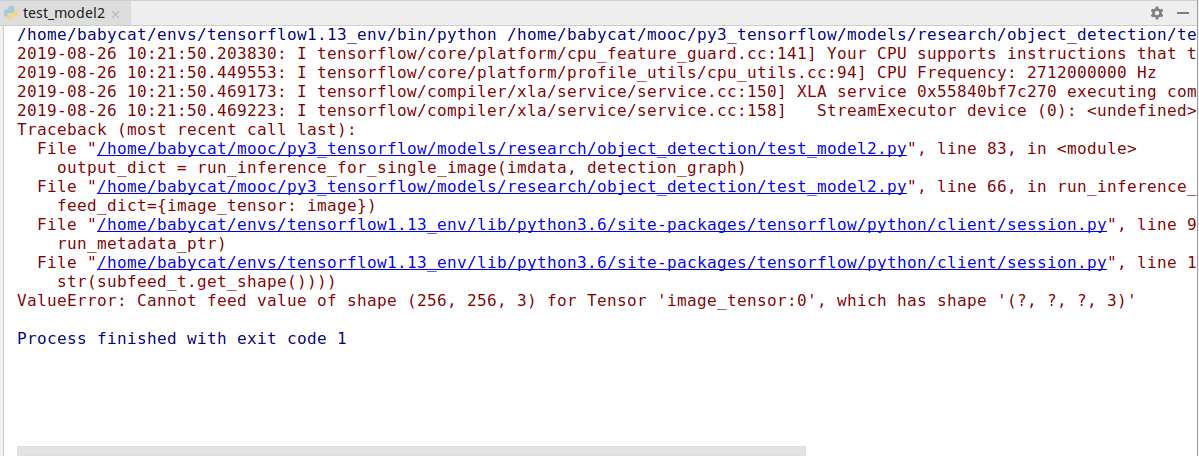Click the ValueError message line

(x=577, y=301)
